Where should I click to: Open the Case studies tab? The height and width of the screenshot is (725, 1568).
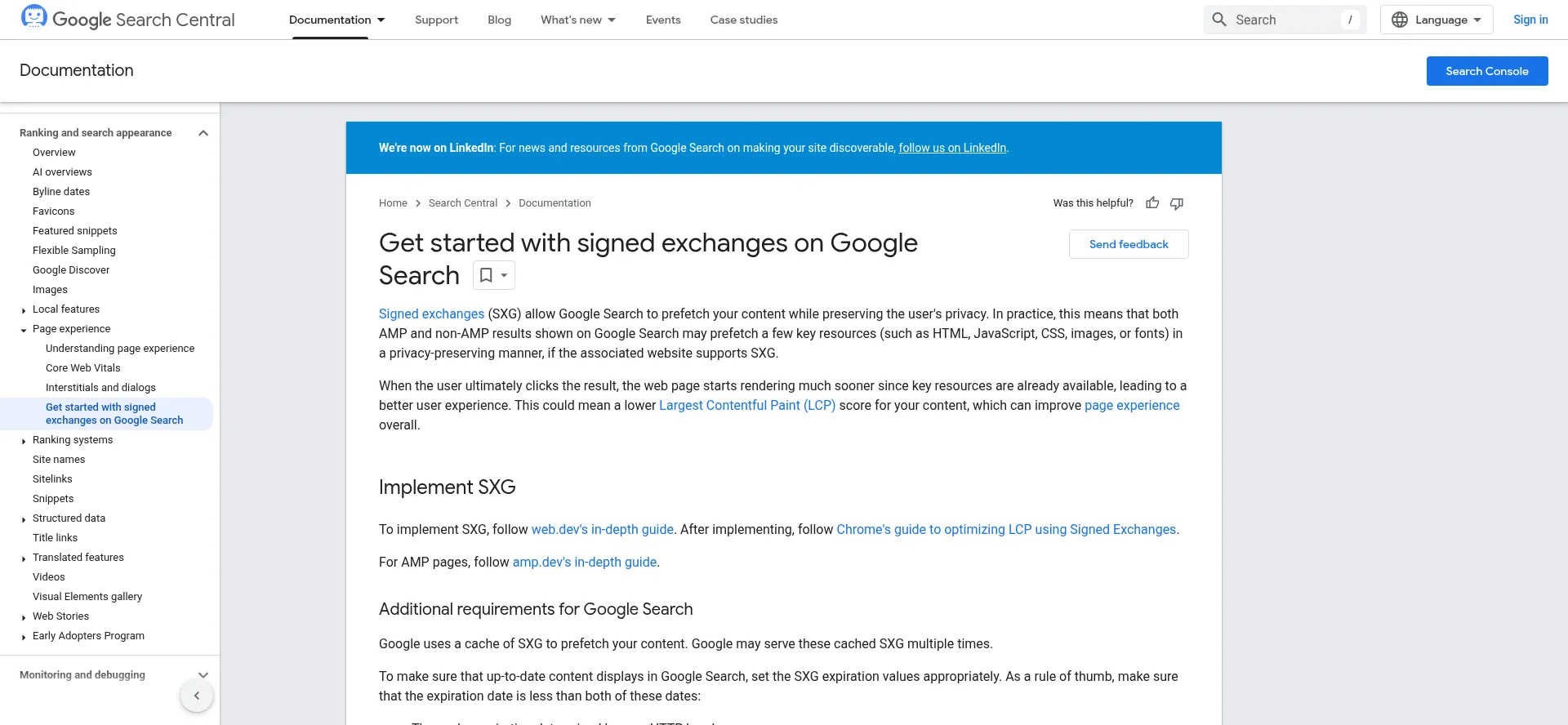coord(743,20)
